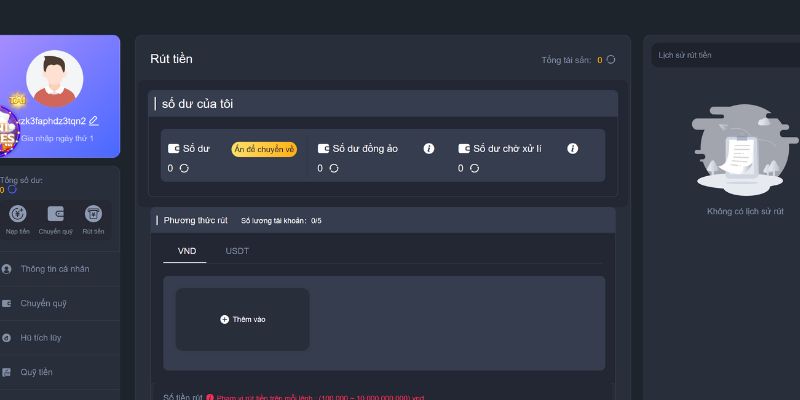Switch to the USDT tab
This screenshot has width=800, height=400.
(x=237, y=251)
